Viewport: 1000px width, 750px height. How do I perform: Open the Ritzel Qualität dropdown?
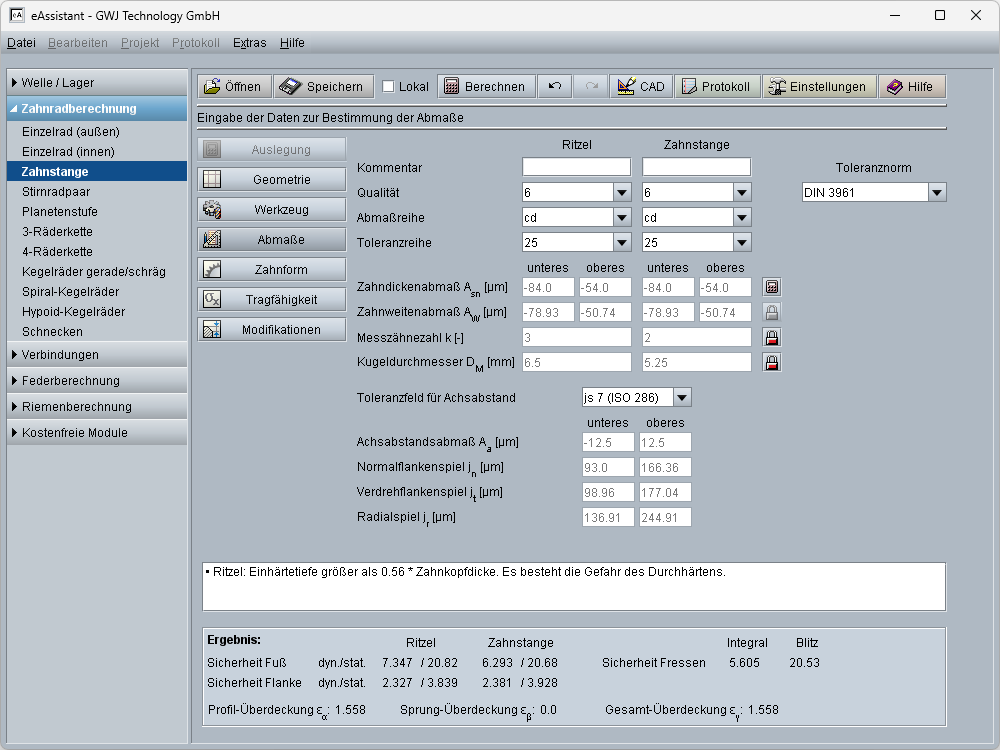click(x=621, y=193)
